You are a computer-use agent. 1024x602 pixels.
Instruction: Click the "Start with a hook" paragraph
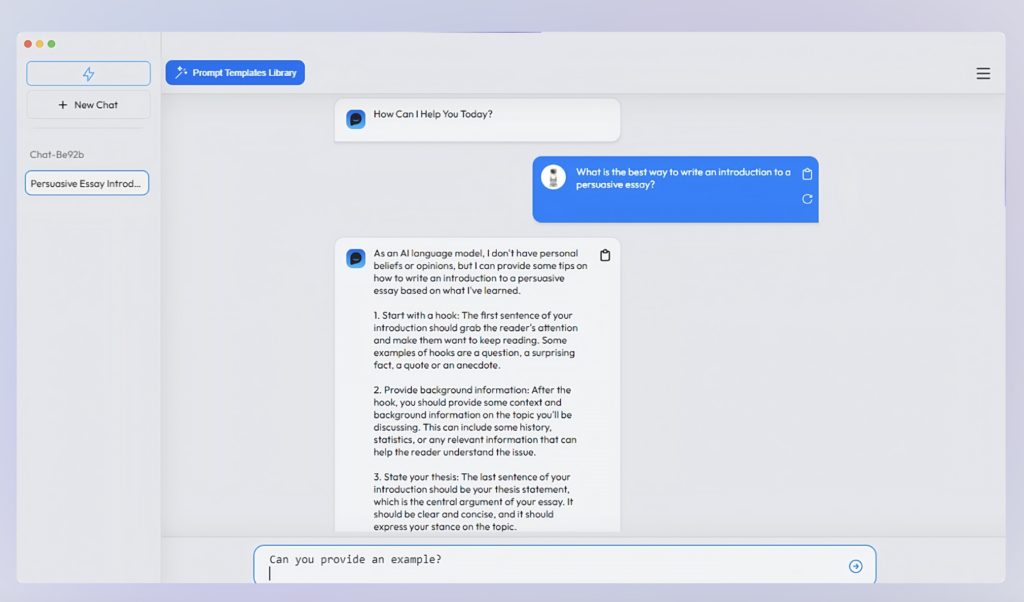475,341
